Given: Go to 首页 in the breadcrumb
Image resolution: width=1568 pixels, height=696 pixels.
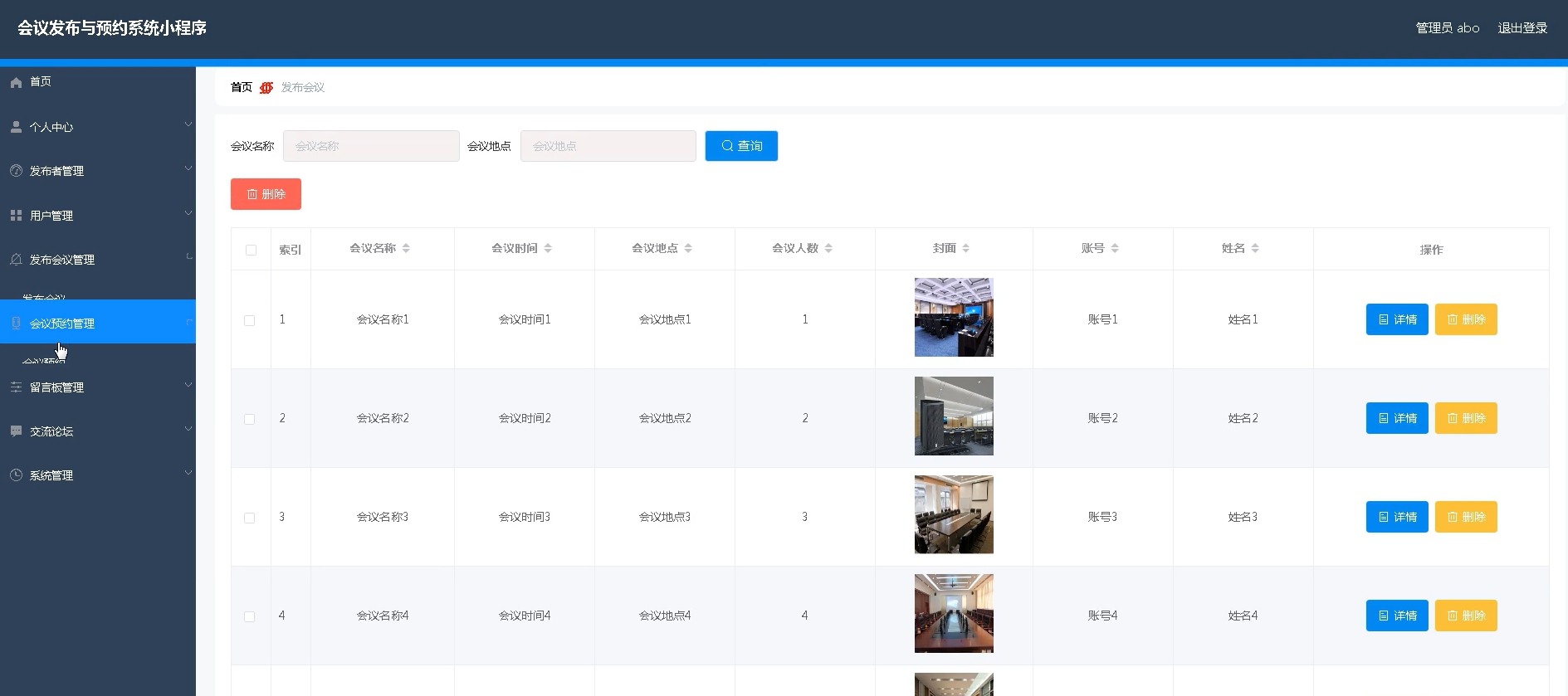Looking at the screenshot, I should point(241,87).
